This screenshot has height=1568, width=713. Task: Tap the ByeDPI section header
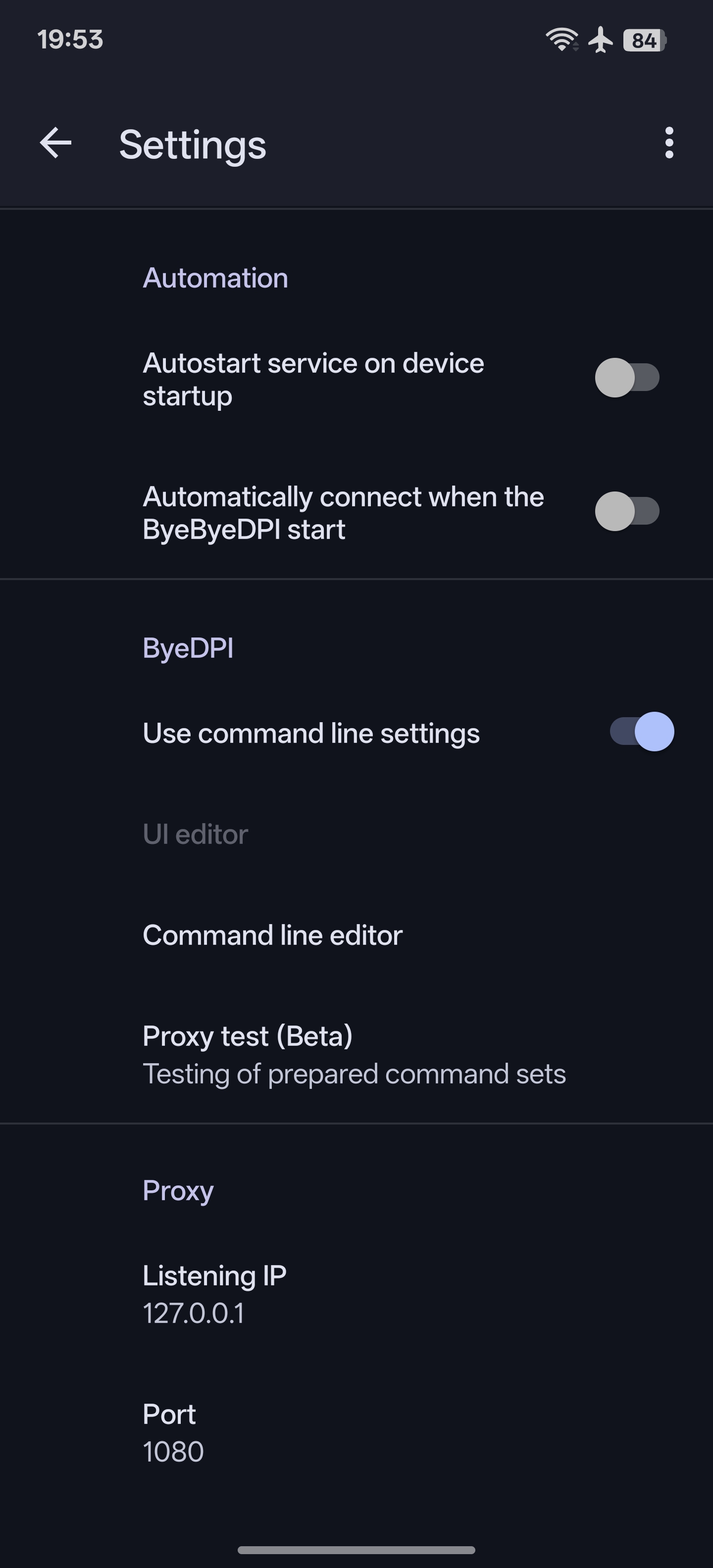tap(188, 648)
